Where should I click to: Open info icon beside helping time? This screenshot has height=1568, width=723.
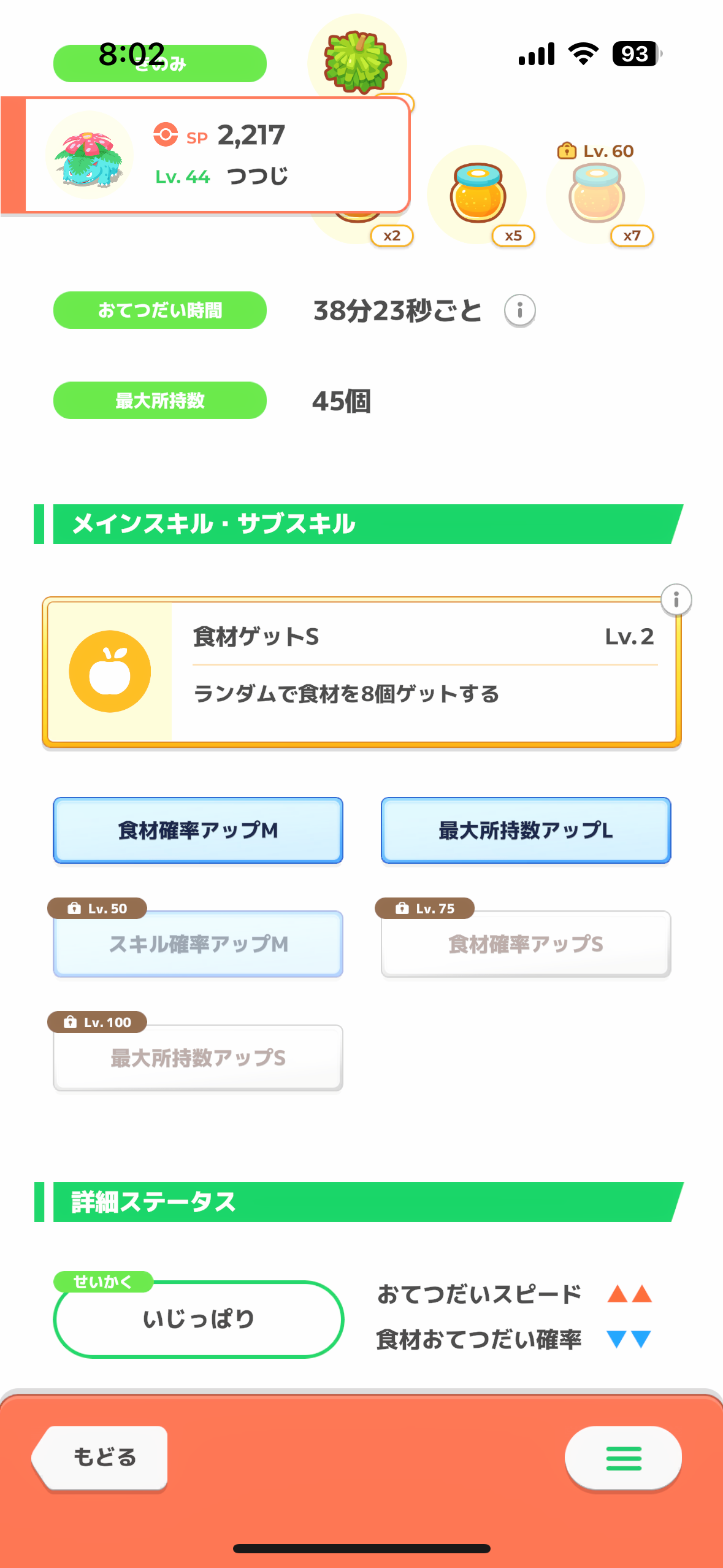[x=519, y=310]
